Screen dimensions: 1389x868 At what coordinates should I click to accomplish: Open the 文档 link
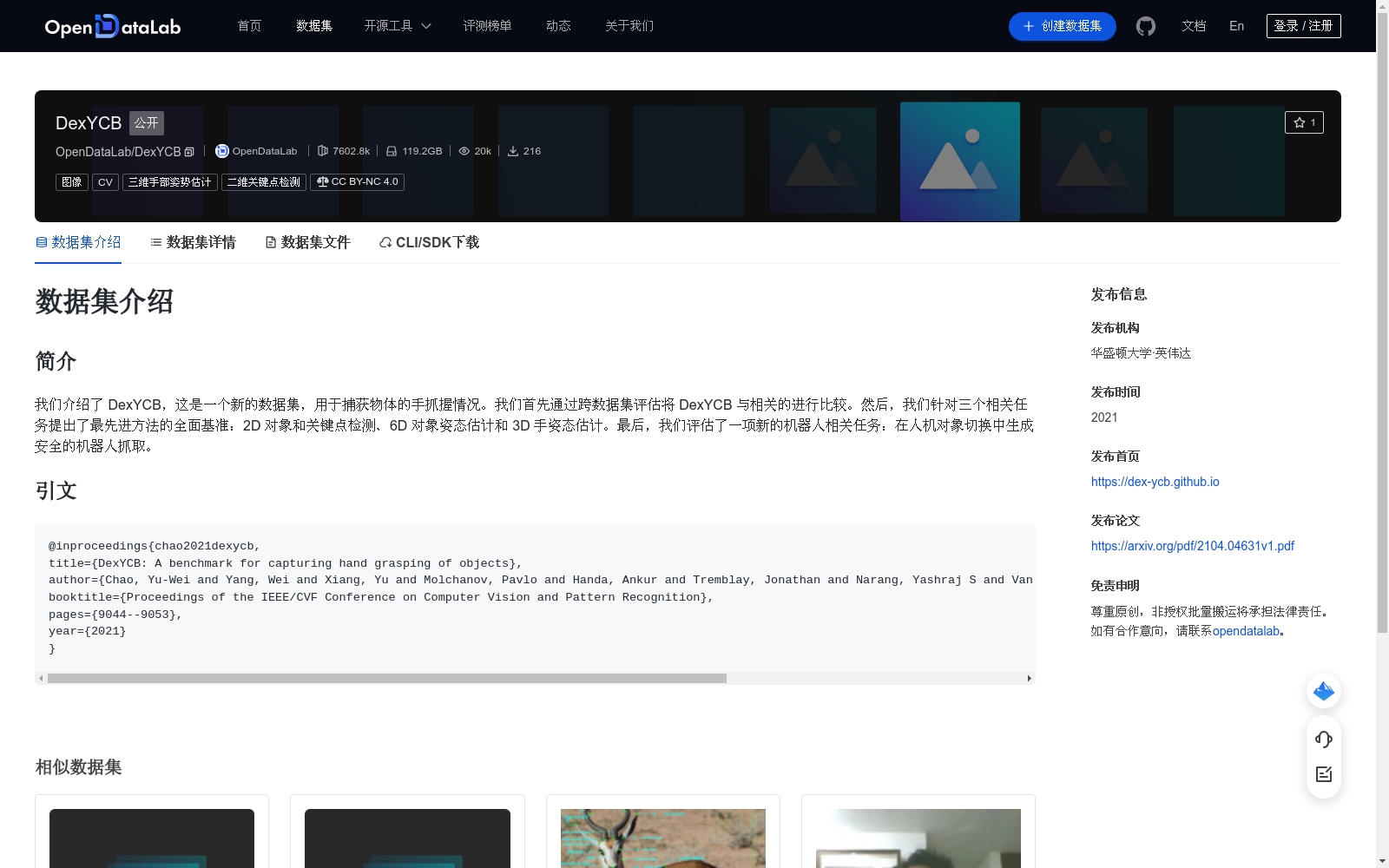point(1194,26)
